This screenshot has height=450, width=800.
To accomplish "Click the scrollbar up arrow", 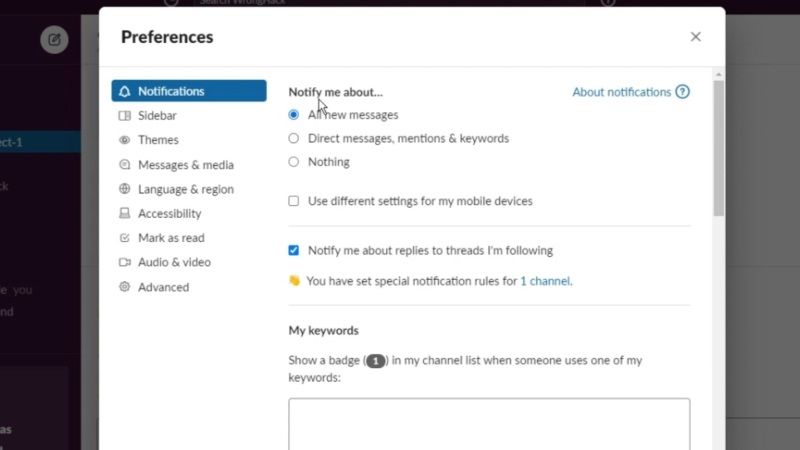I will 718,74.
